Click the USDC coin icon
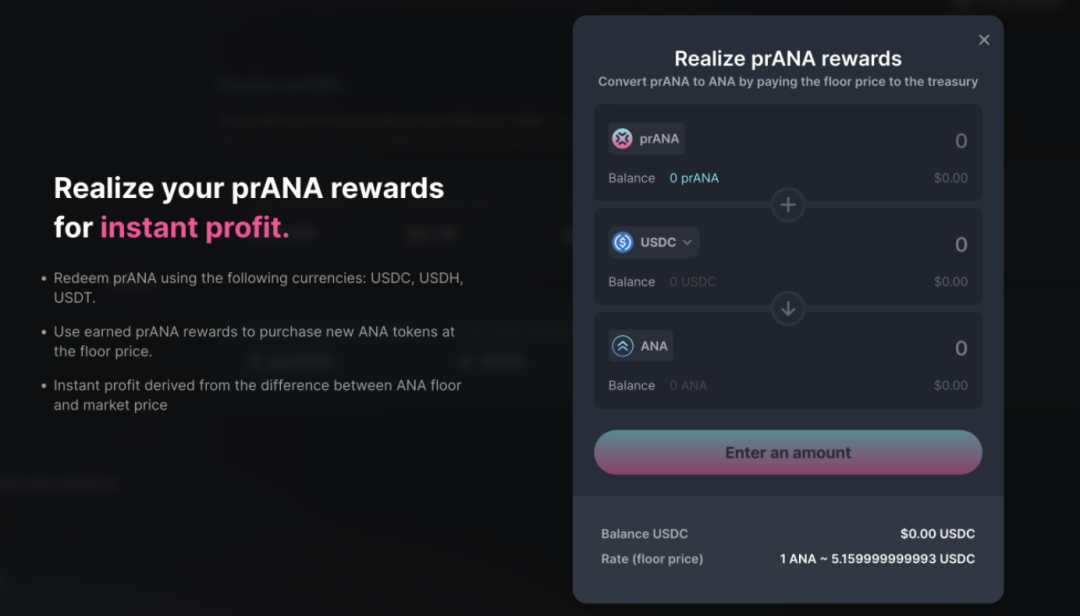The image size is (1080, 616). [623, 242]
